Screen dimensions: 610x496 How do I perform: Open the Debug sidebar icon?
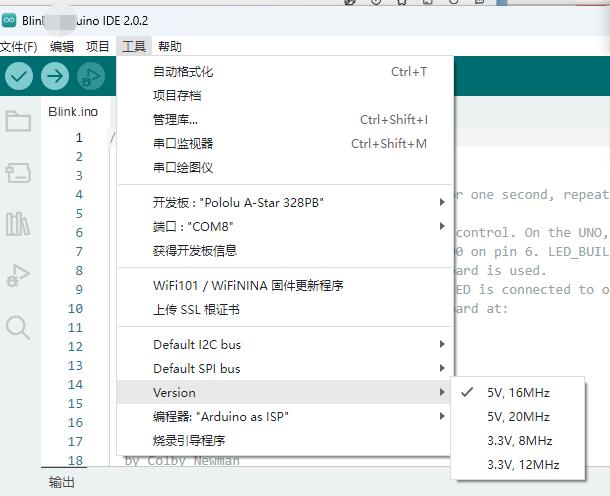pyautogui.click(x=18, y=275)
